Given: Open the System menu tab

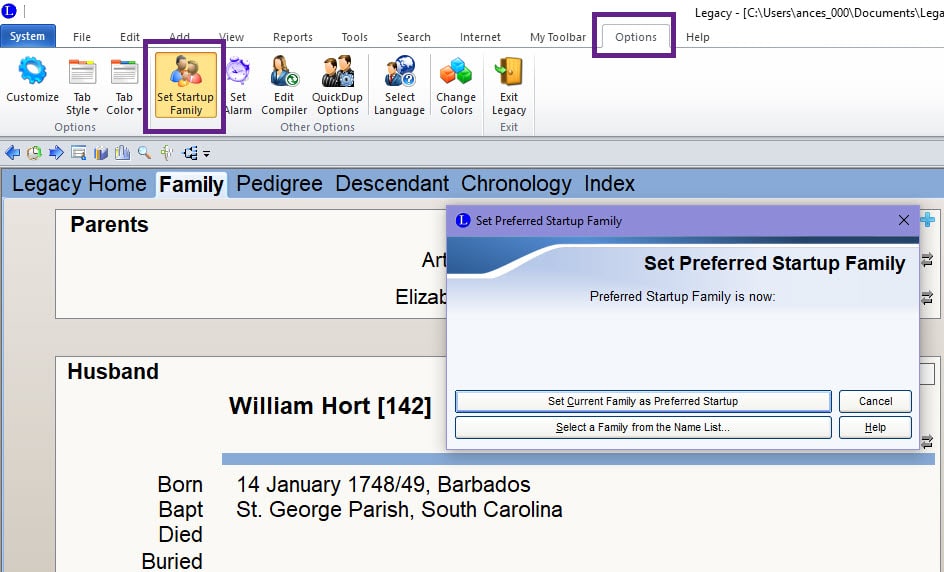Looking at the screenshot, I should click(28, 36).
